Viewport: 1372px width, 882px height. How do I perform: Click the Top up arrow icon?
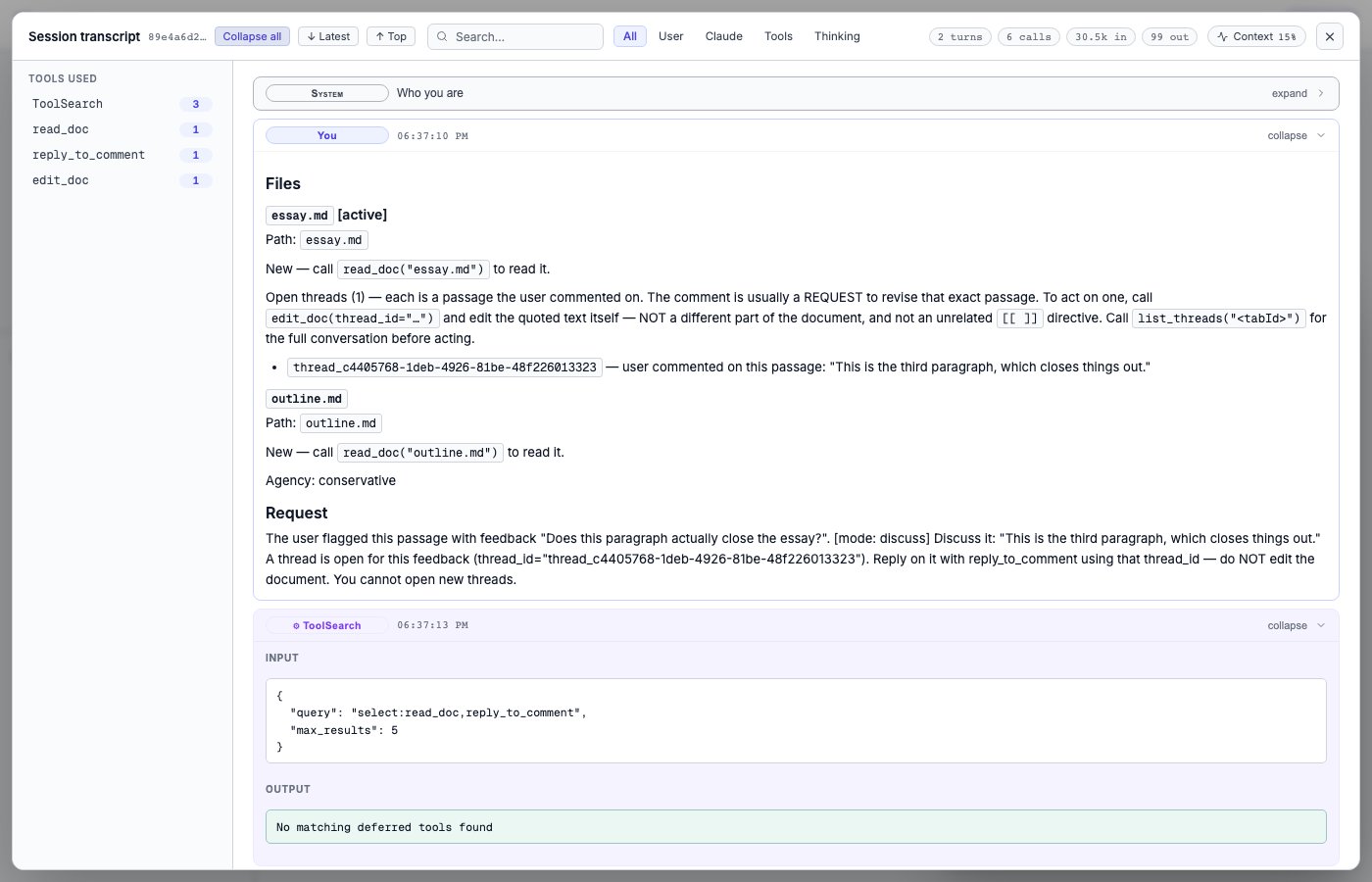pos(379,36)
